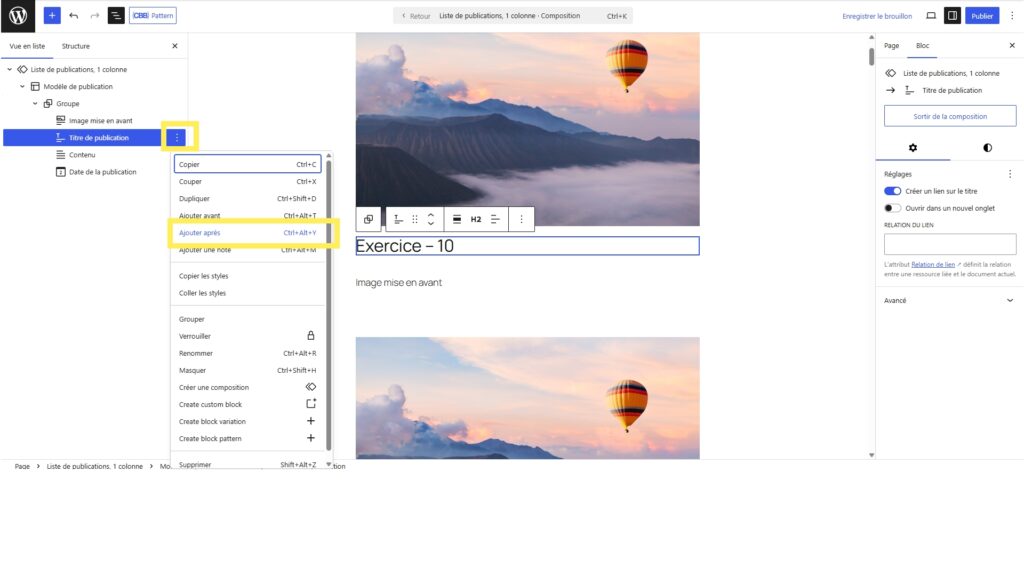Click the post title block type icon
Viewport: 1024px width, 576px height.
tap(398, 219)
